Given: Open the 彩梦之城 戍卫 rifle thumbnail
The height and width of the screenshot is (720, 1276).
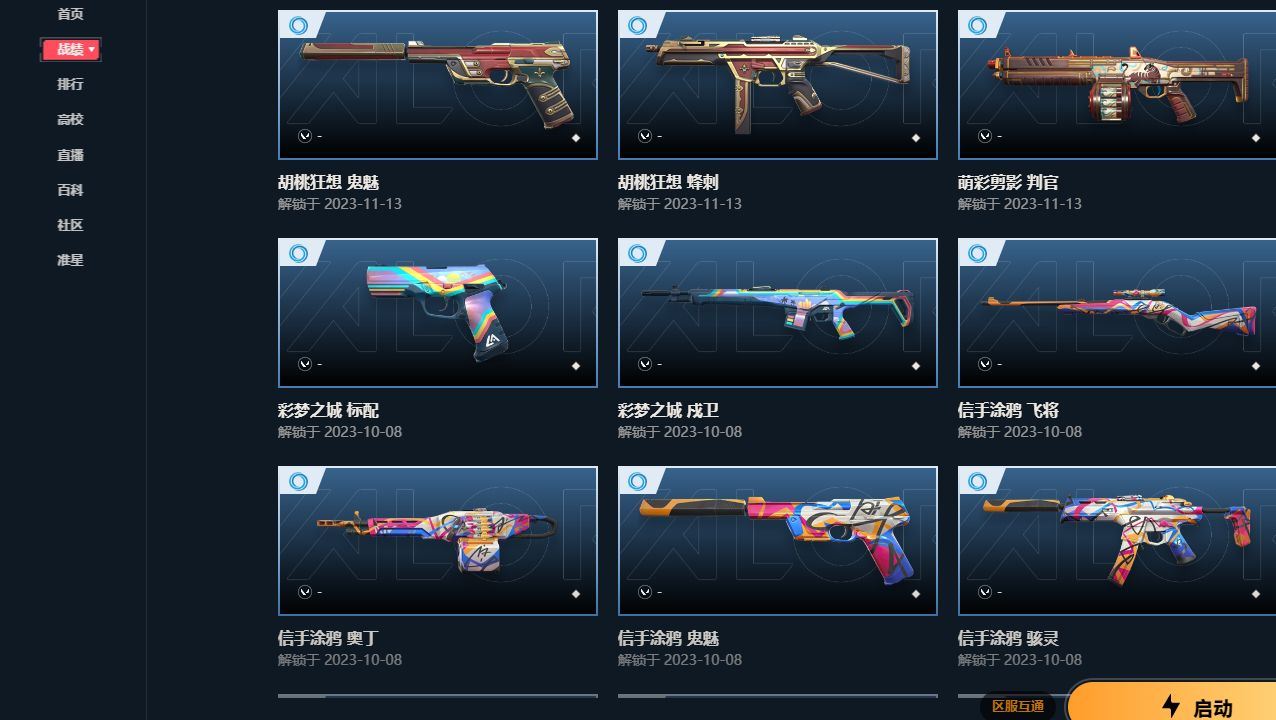Looking at the screenshot, I should coord(778,313).
